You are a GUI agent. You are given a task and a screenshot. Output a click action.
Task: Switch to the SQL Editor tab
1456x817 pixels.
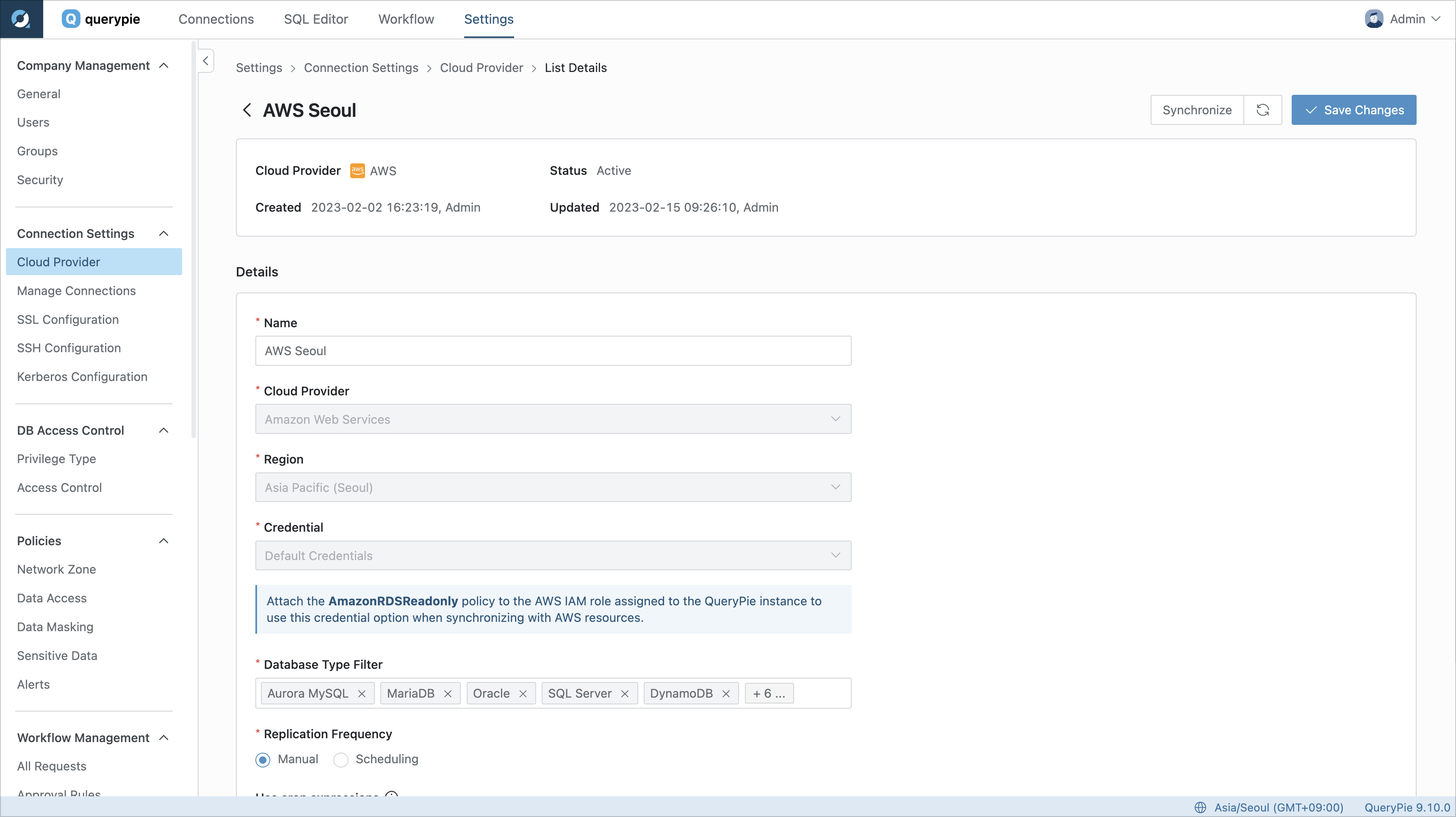[x=316, y=19]
